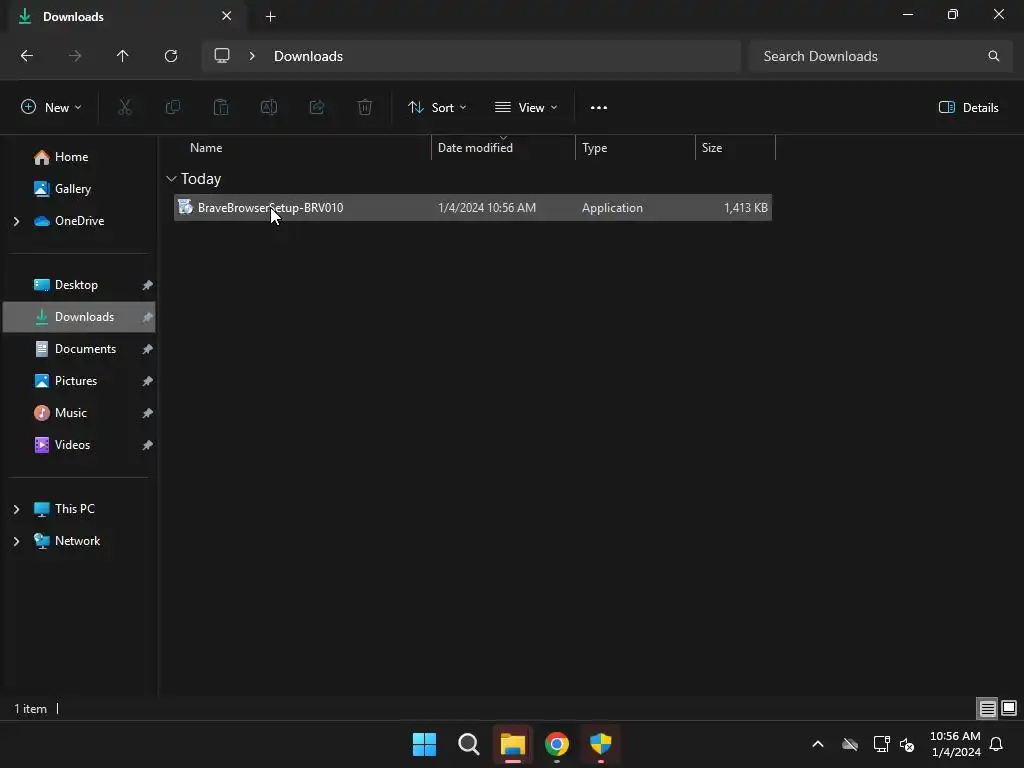
Task: Click the PC monitor icon in address bar
Action: [x=222, y=56]
